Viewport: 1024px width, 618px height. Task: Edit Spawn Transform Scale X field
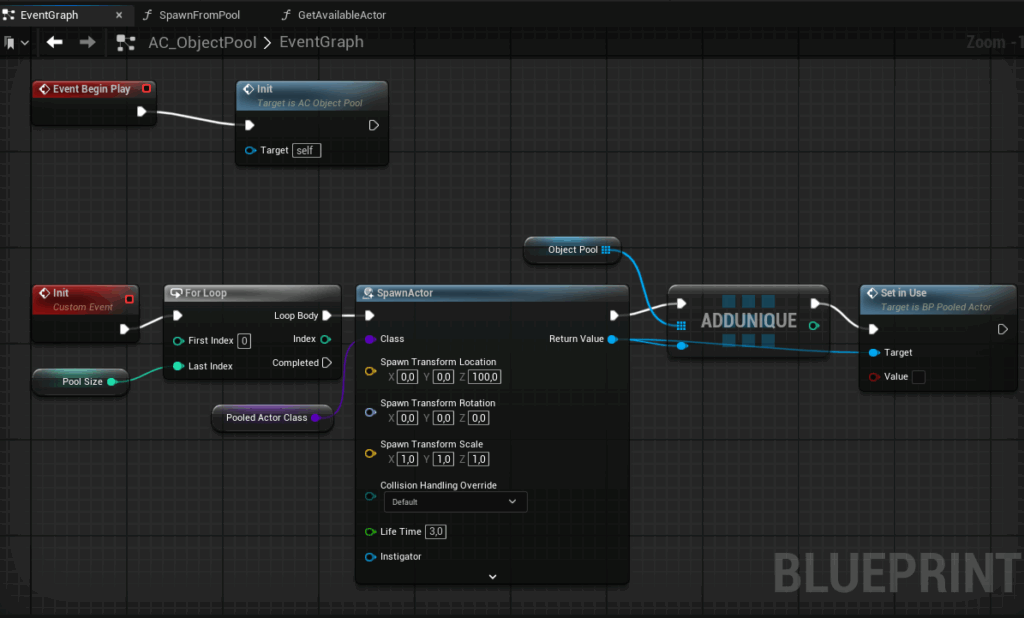coord(408,459)
